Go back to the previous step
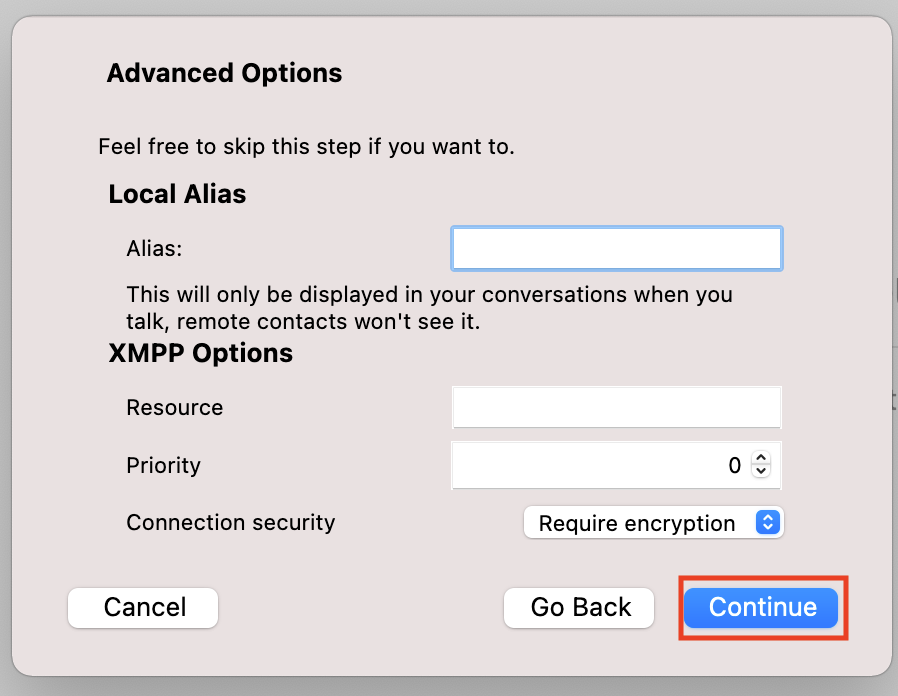The image size is (898, 696). (579, 608)
